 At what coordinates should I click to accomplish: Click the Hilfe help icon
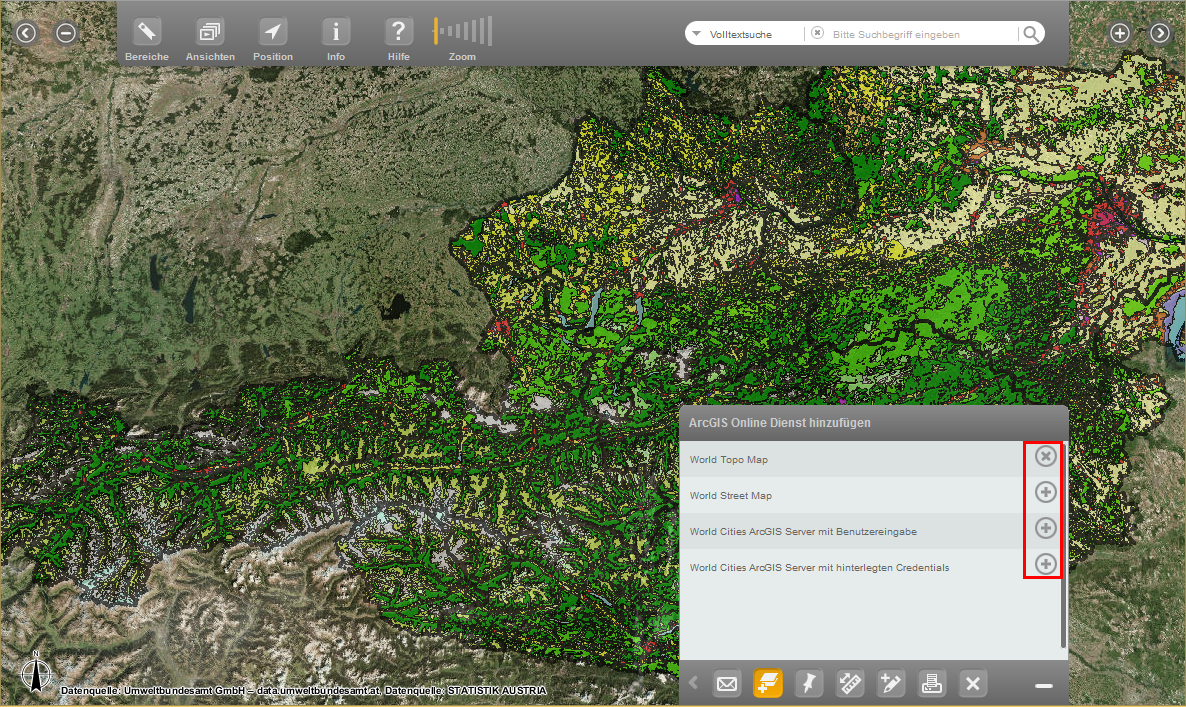coord(398,30)
